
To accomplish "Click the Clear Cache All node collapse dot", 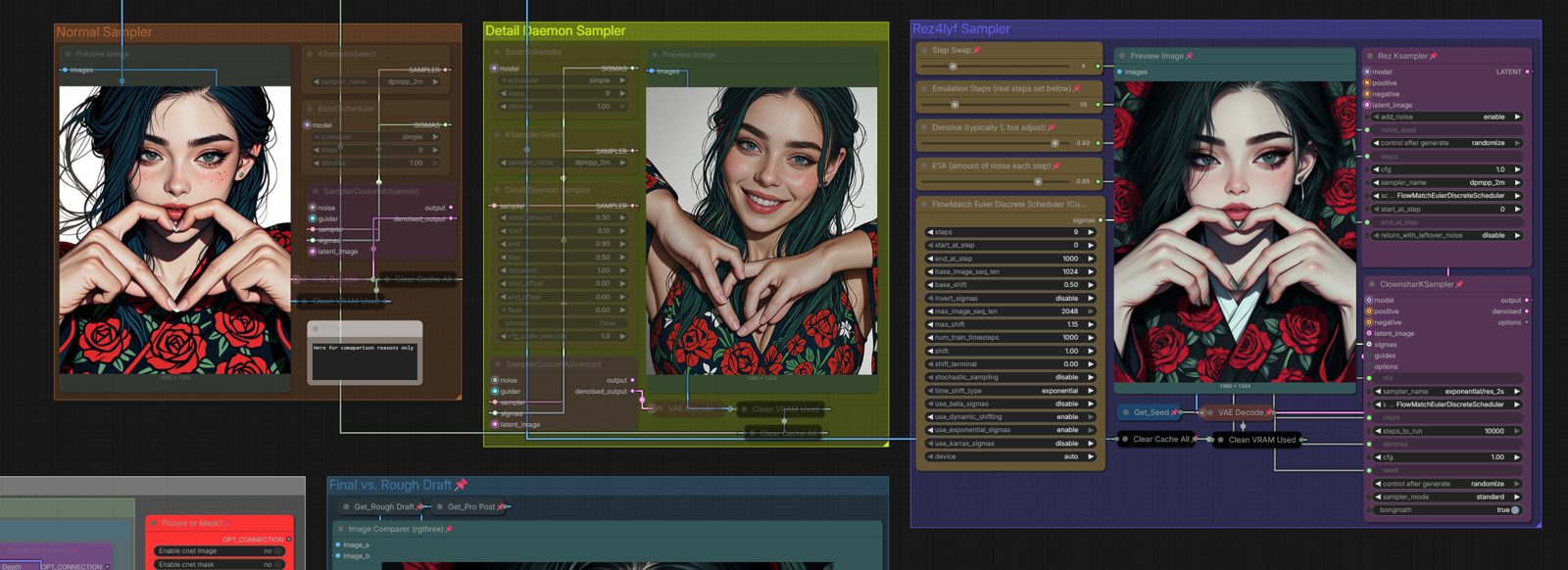I will [x=1124, y=440].
